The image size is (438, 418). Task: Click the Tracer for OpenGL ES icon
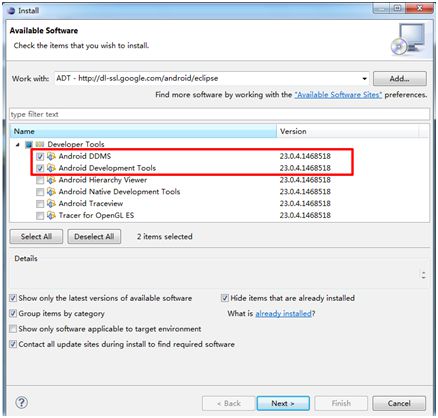pyautogui.click(x=51, y=215)
